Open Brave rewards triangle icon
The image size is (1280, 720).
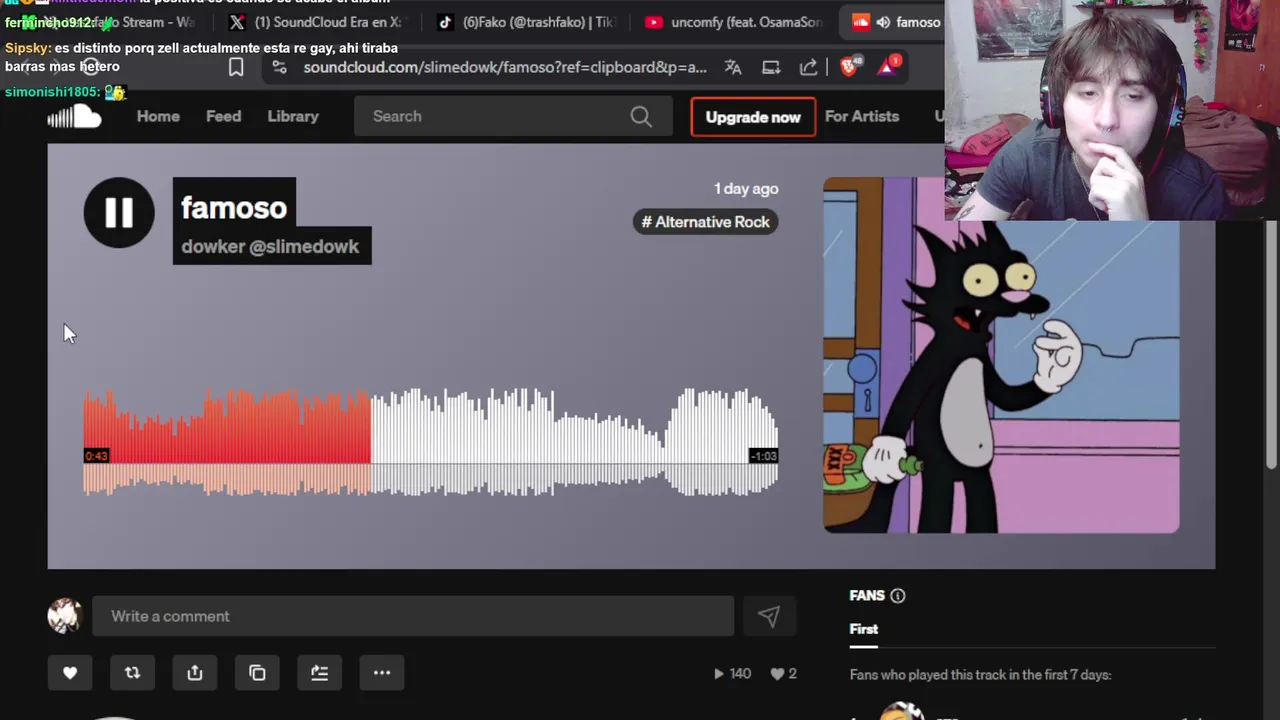click(888, 66)
